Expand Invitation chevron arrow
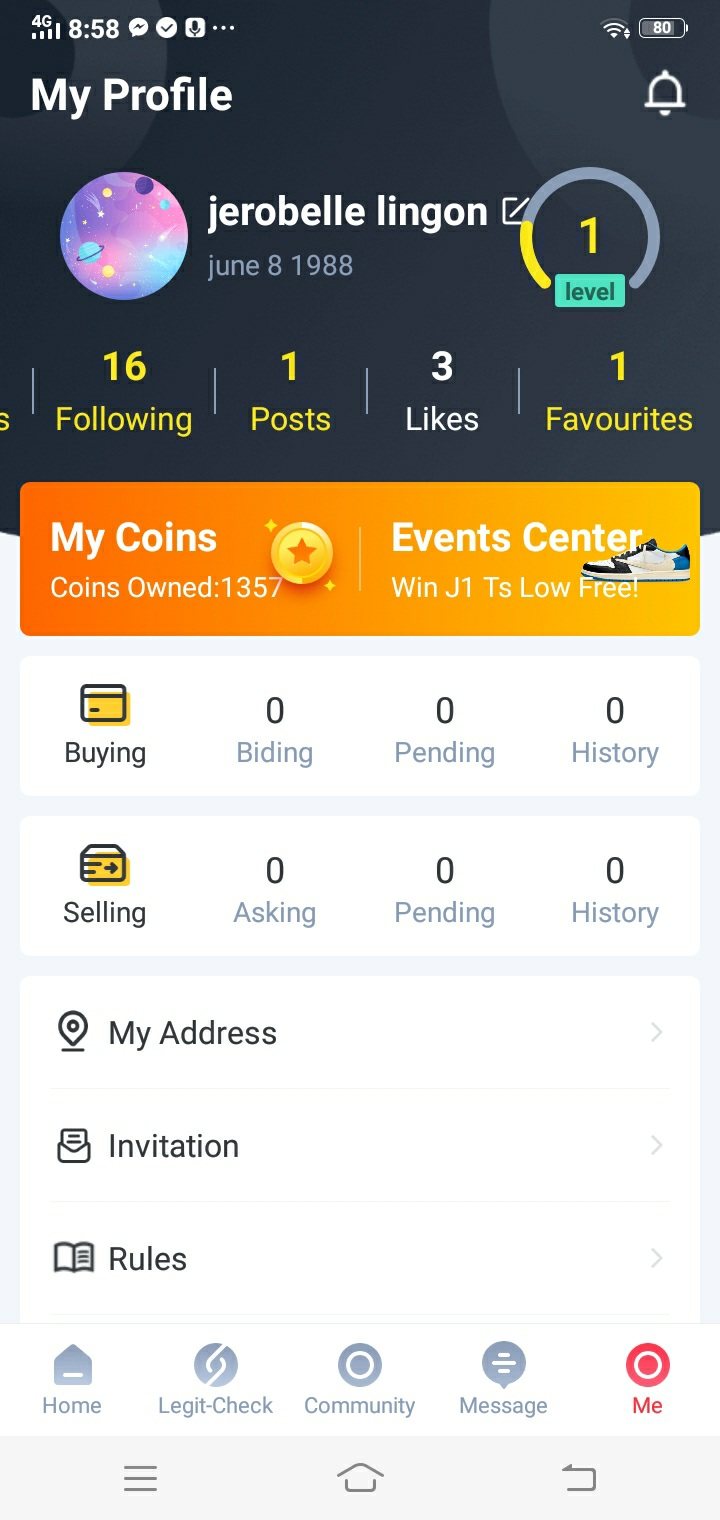 tap(656, 1145)
